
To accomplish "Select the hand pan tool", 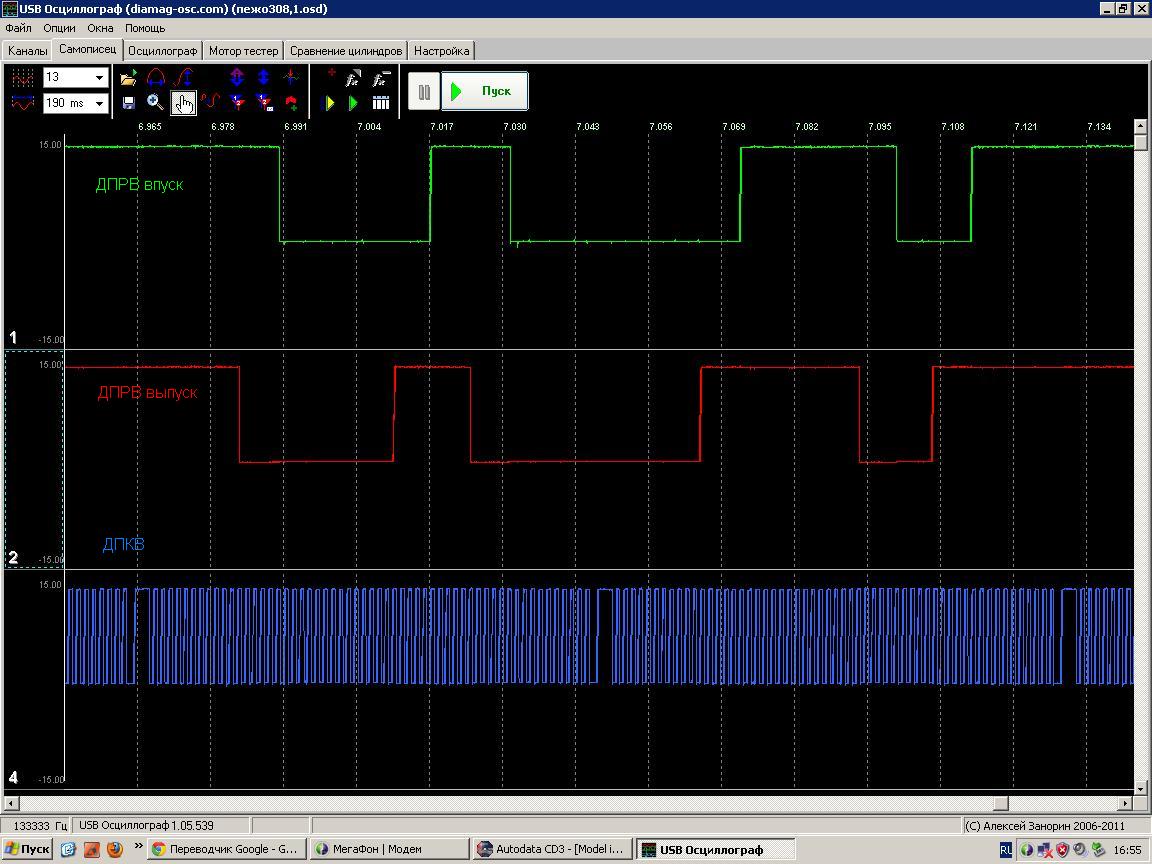I will [184, 103].
